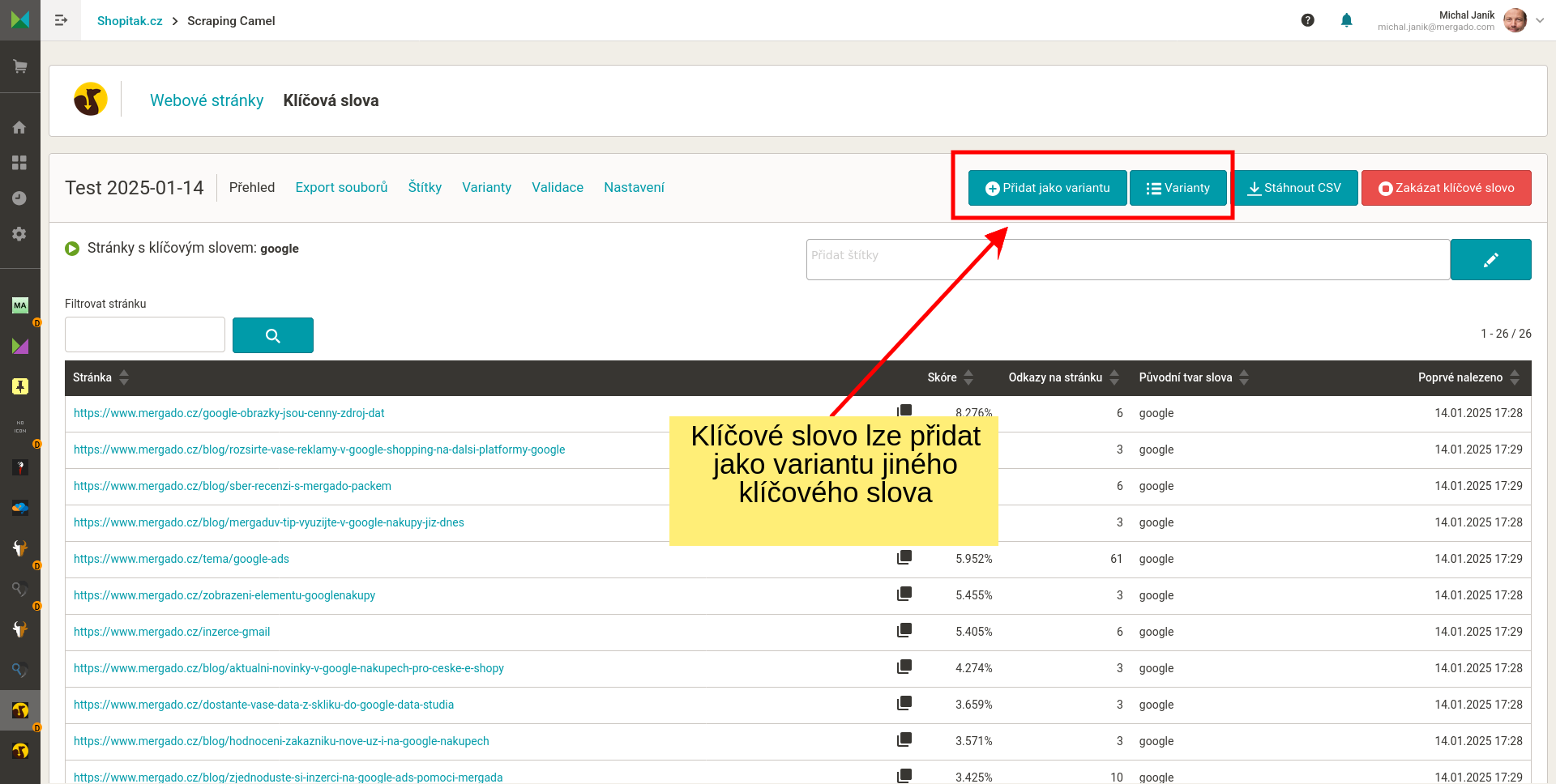Click the Přidat štítky input field
The image size is (1556, 784).
click(1126, 259)
